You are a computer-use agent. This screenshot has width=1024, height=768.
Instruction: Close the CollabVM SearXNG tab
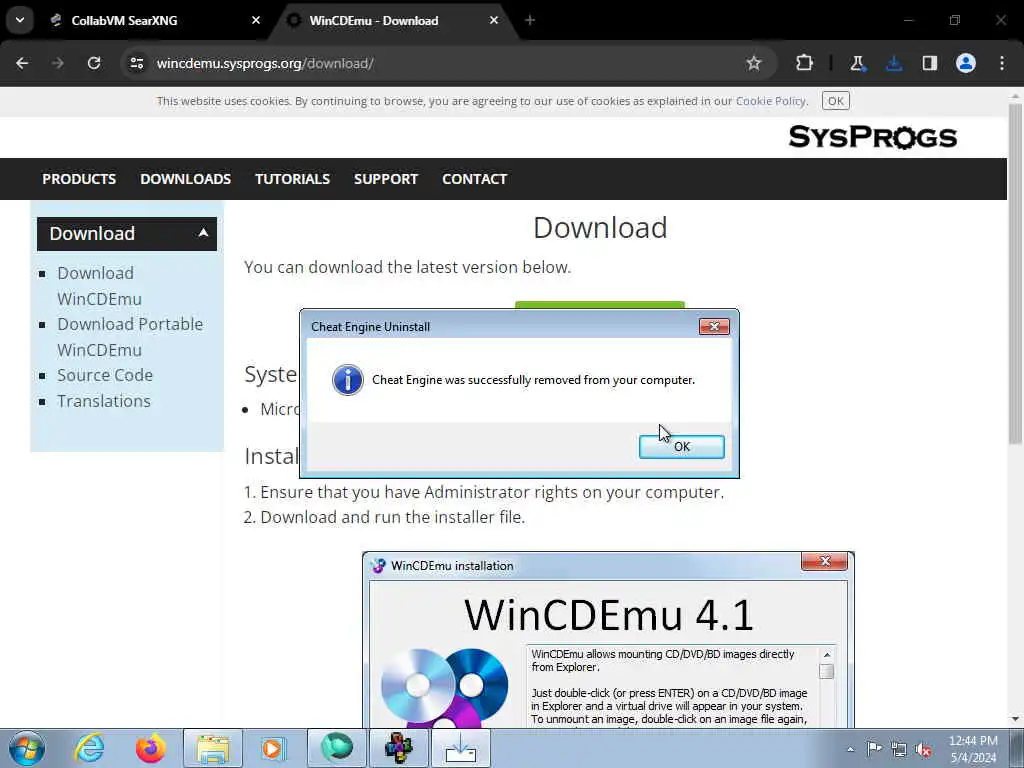point(256,20)
